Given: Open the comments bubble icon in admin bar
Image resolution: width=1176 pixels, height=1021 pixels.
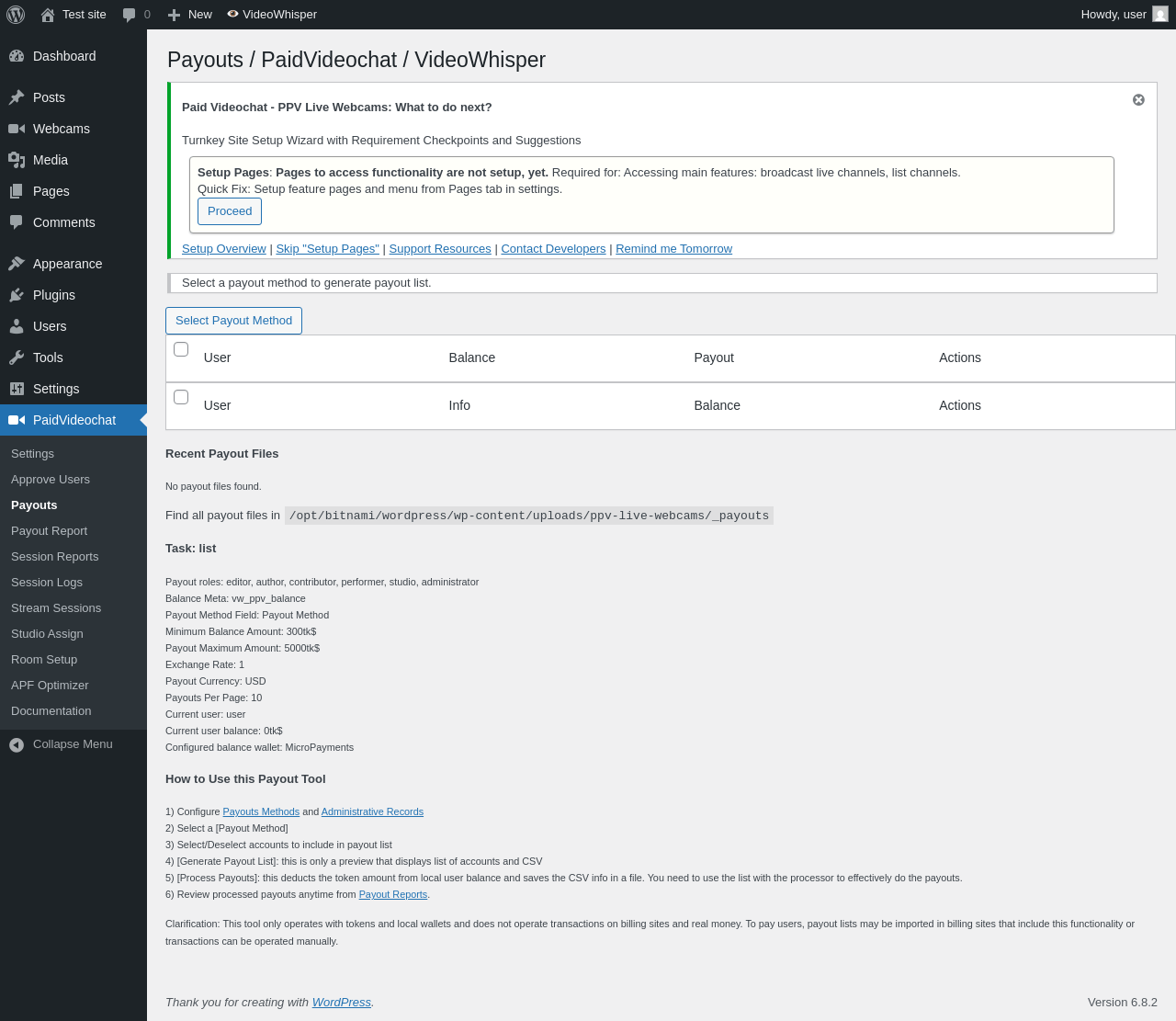Looking at the screenshot, I should pyautogui.click(x=129, y=15).
